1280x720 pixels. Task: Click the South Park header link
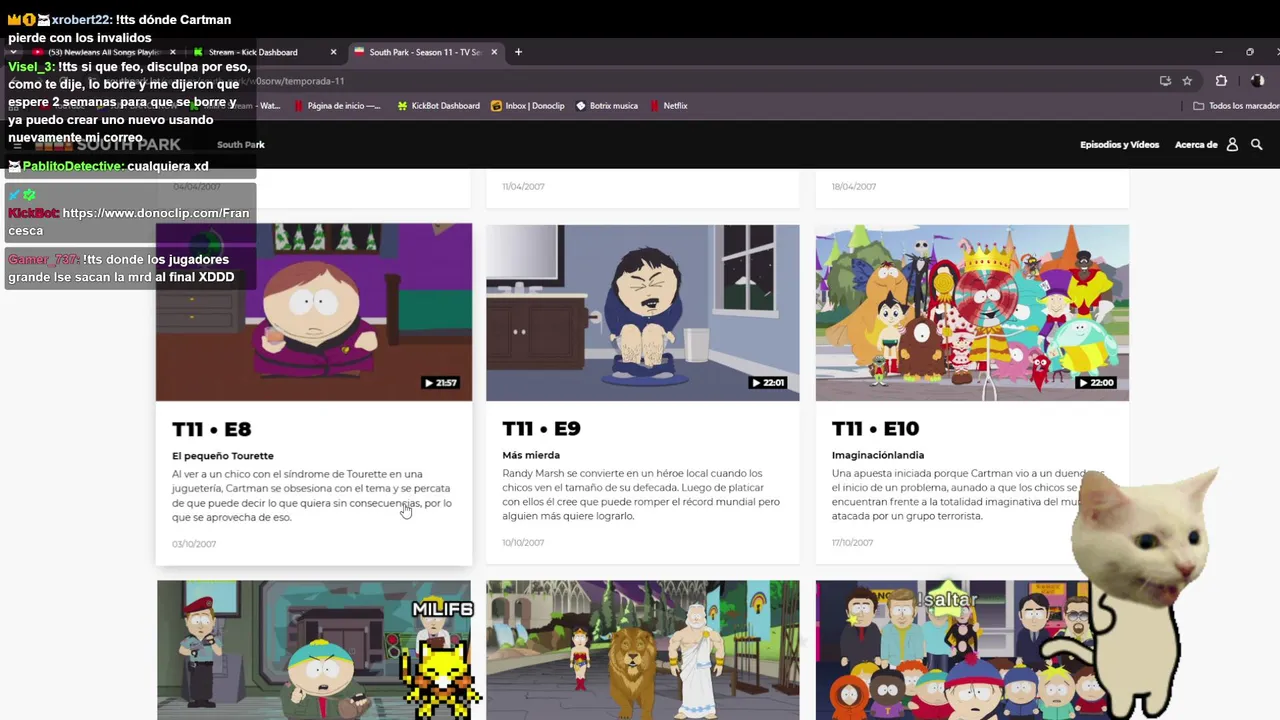241,145
